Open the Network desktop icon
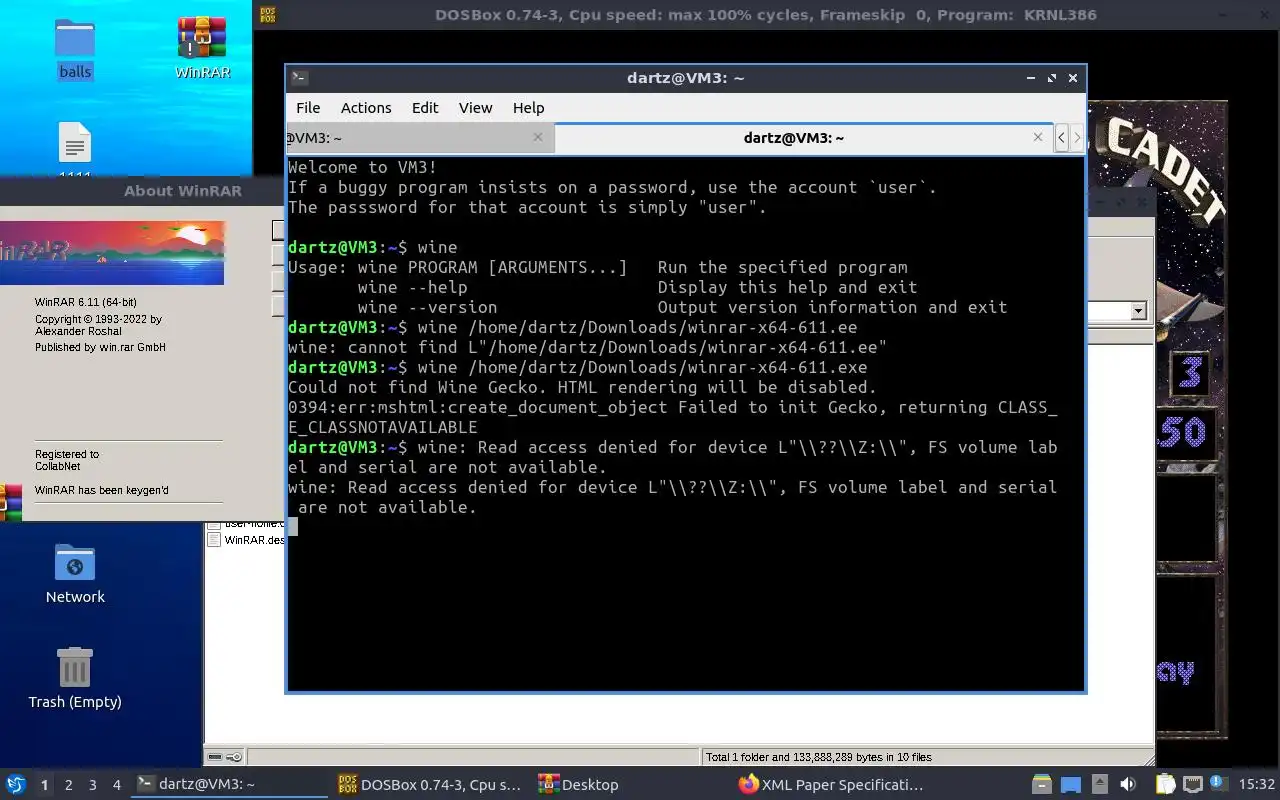Viewport: 1280px width, 800px height. tap(75, 573)
